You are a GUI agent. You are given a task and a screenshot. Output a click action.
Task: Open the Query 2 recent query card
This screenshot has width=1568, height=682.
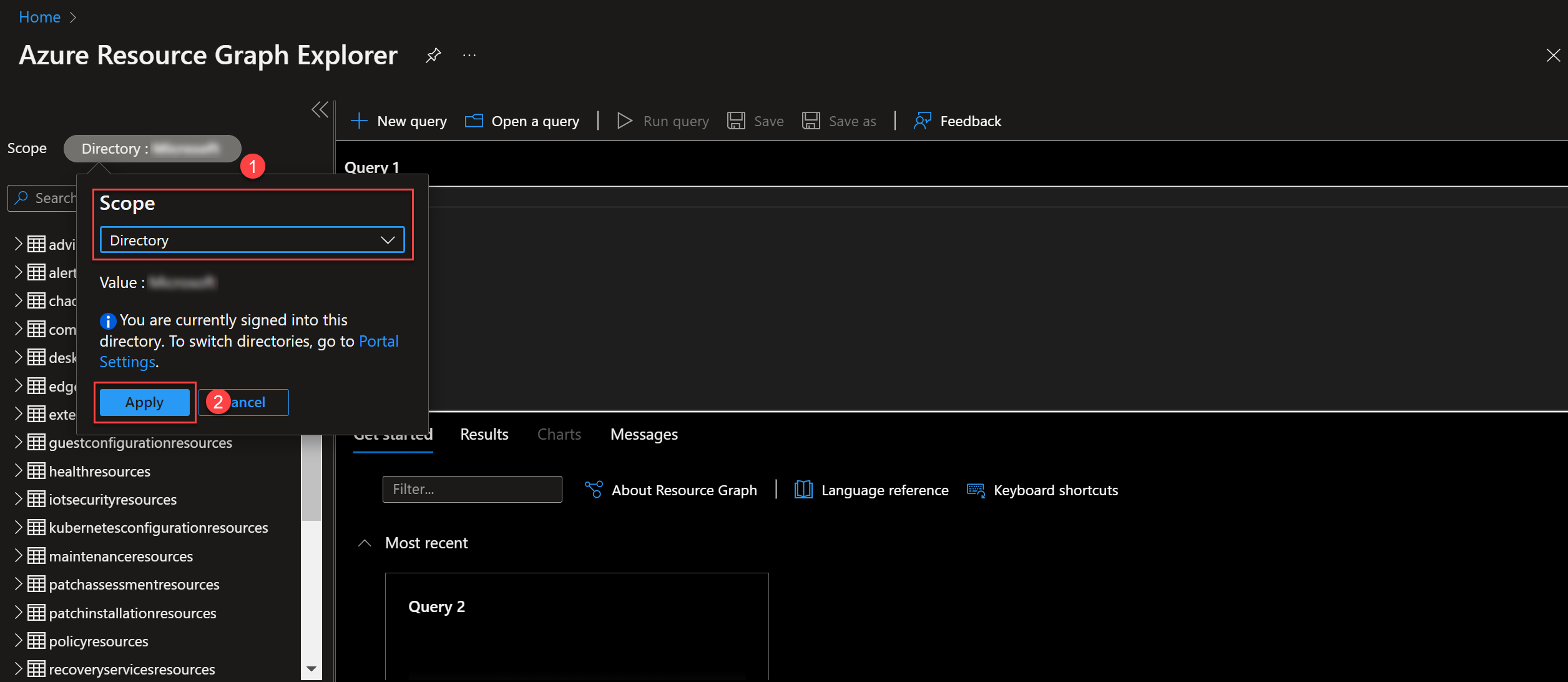coord(577,626)
